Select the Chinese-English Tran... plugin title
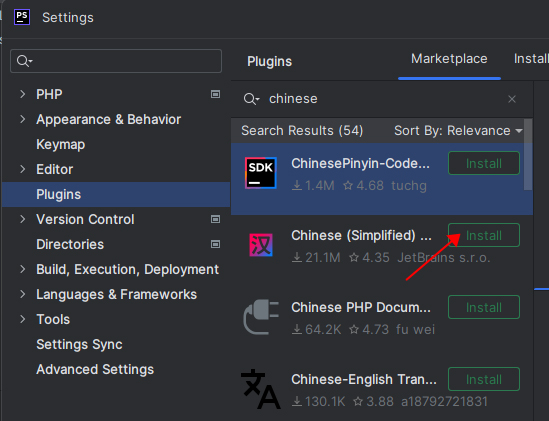The height and width of the screenshot is (421, 549). [364, 379]
